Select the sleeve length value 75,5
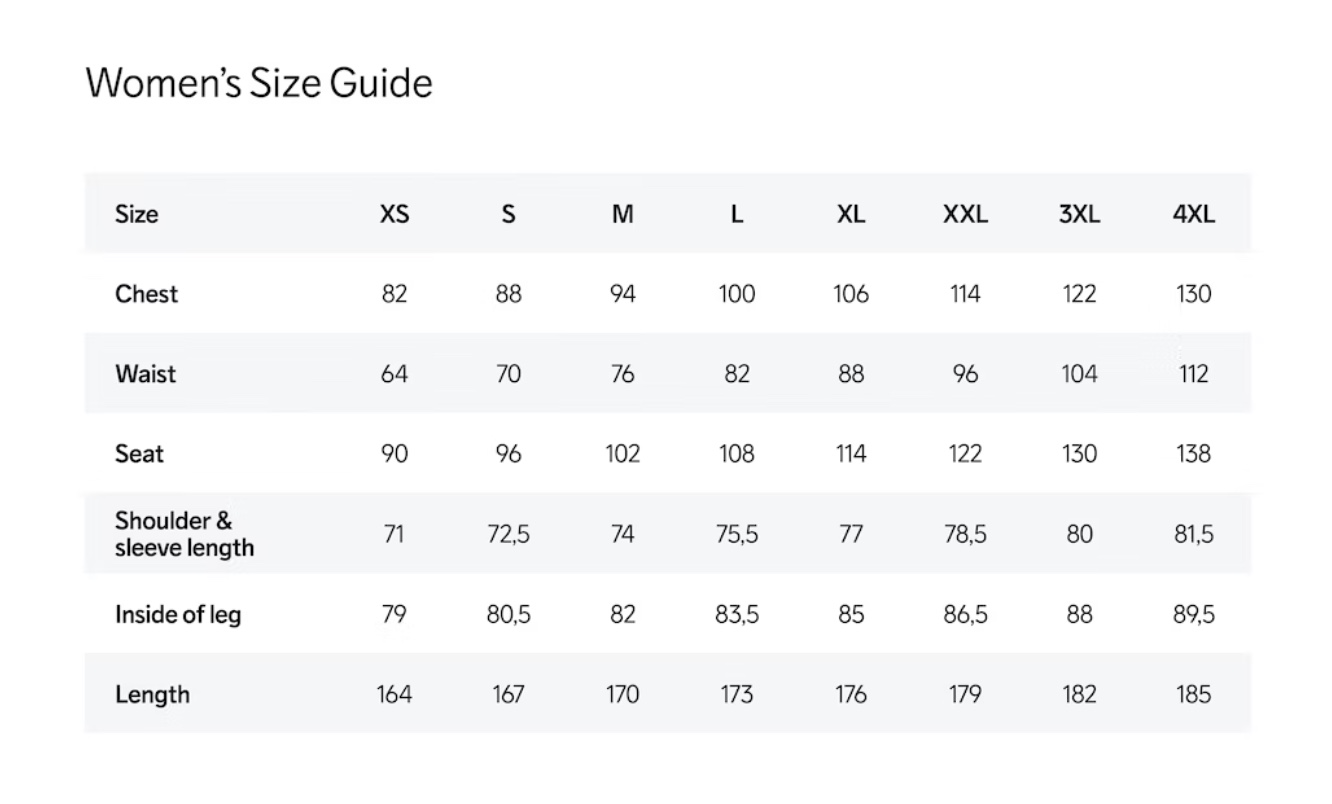This screenshot has height=804, width=1332. (x=736, y=534)
